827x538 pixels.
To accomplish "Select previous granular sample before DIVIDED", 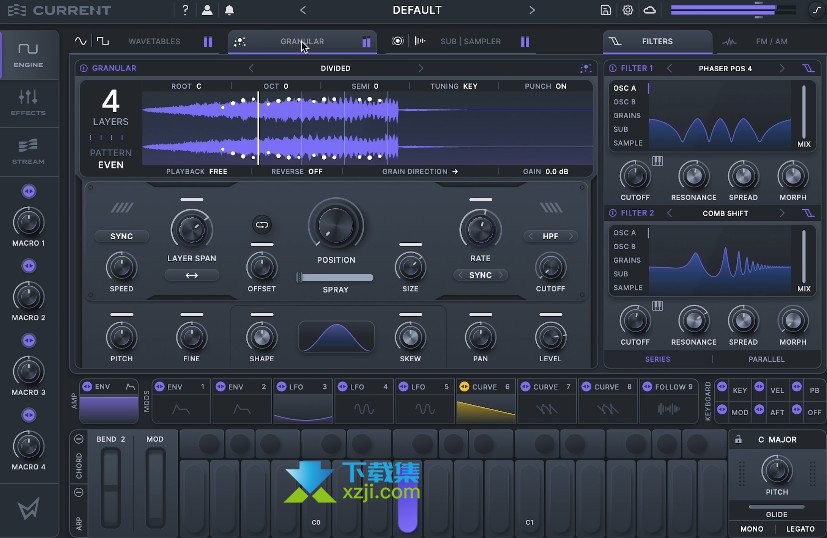I will point(251,68).
